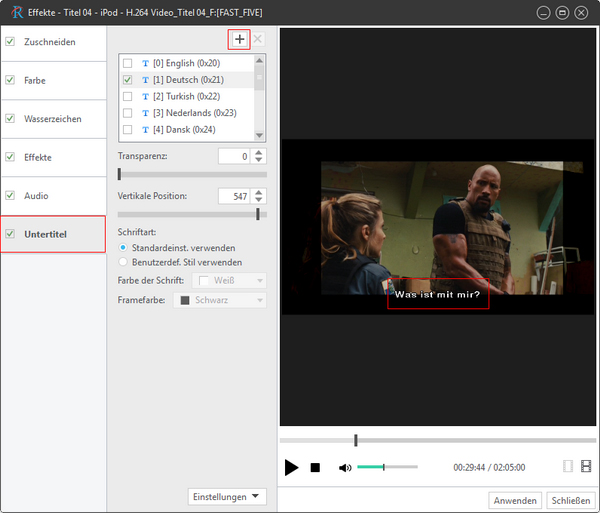Click the 00:29:44 / 02:05:00 time display
This screenshot has height=513, width=600.
point(489,467)
